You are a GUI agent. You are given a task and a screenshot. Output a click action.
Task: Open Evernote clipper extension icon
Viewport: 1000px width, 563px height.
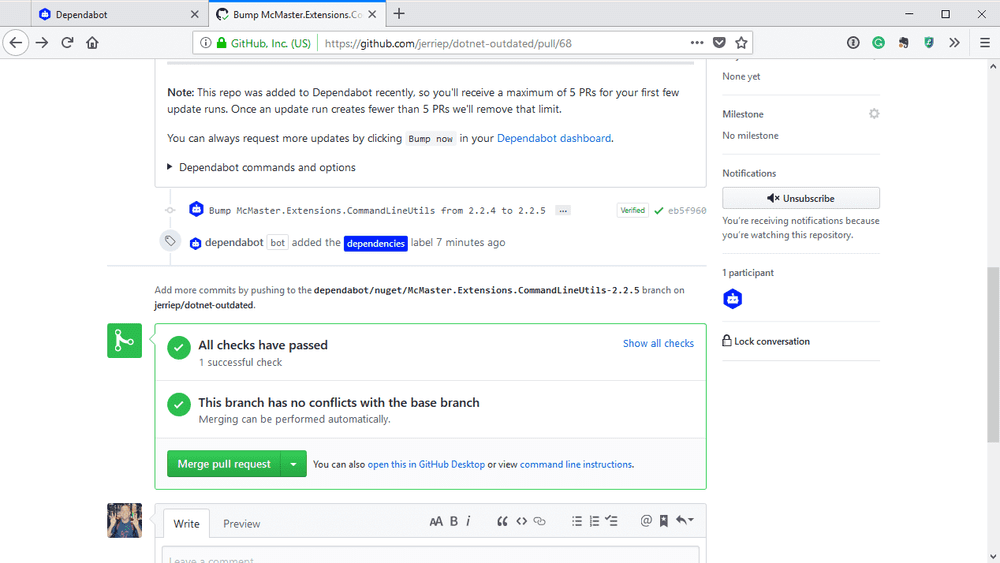pos(904,43)
